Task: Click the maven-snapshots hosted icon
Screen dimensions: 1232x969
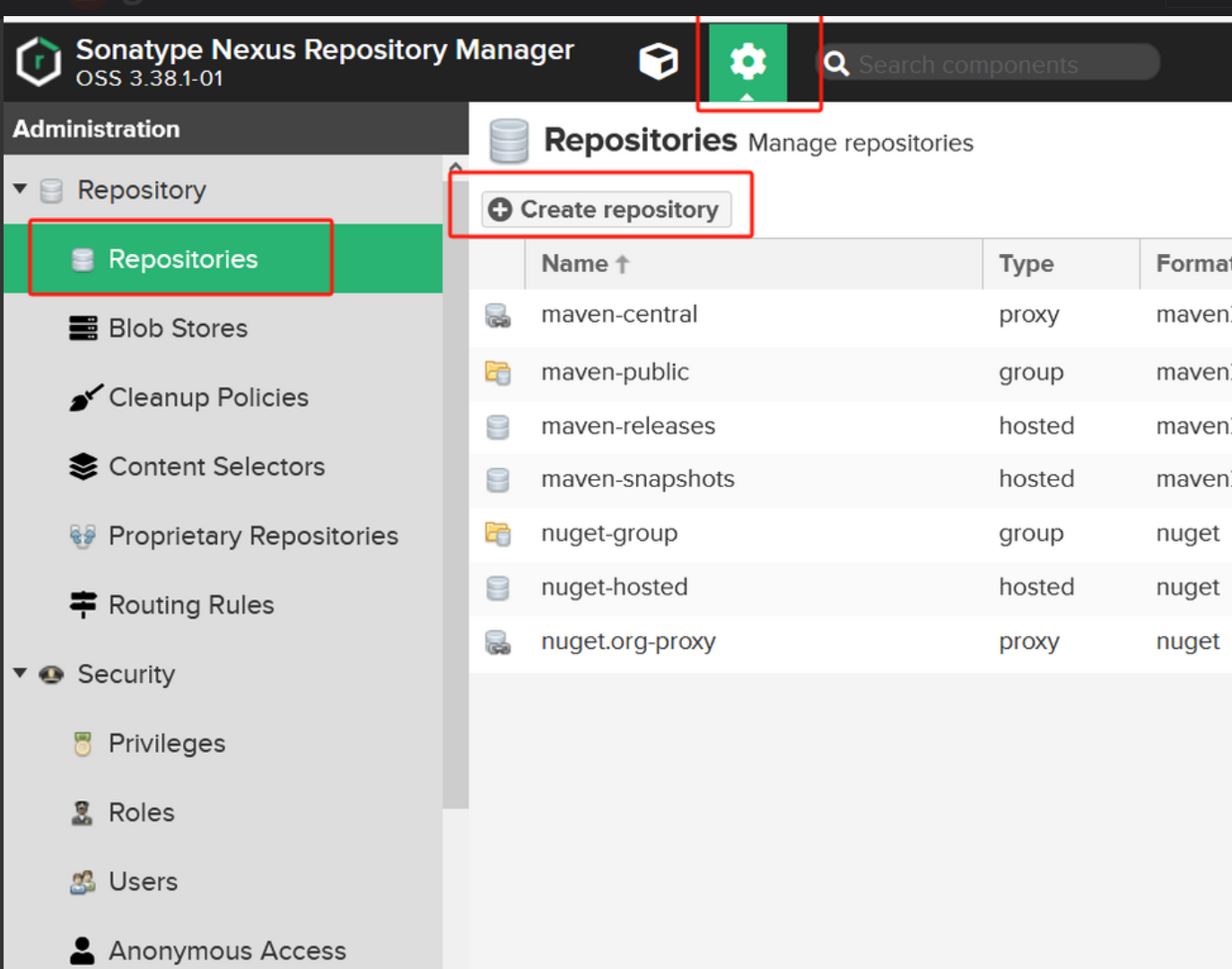Action: coord(498,481)
